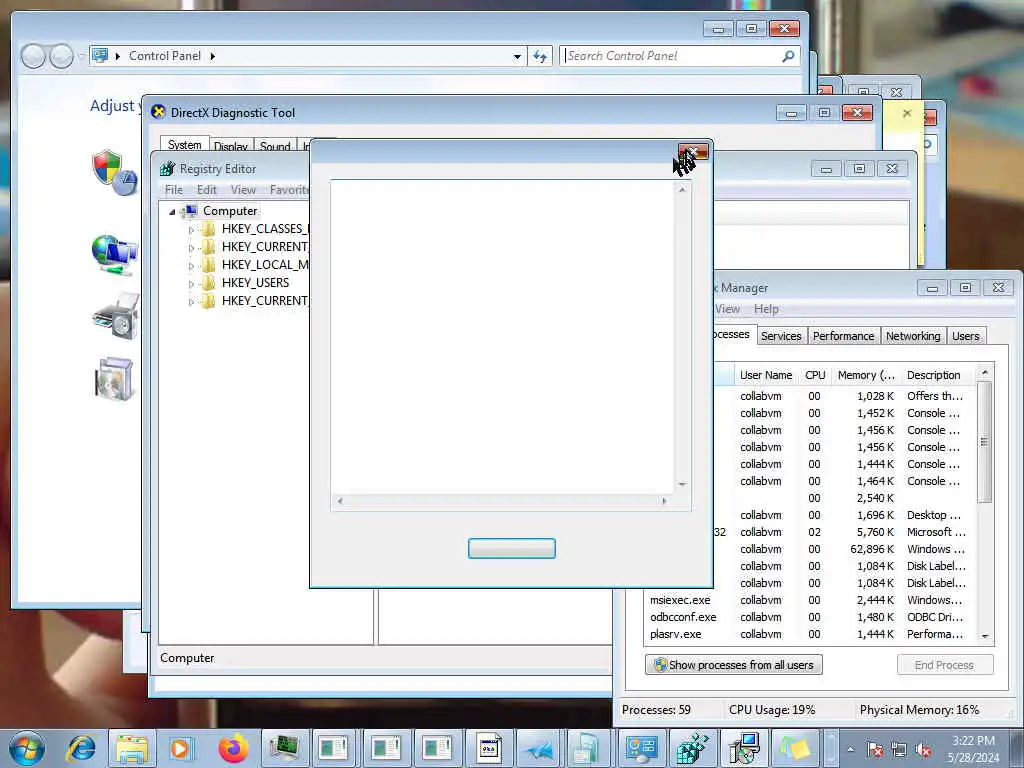Click the muted volume tray icon
The height and width of the screenshot is (768, 1024).
click(x=923, y=750)
